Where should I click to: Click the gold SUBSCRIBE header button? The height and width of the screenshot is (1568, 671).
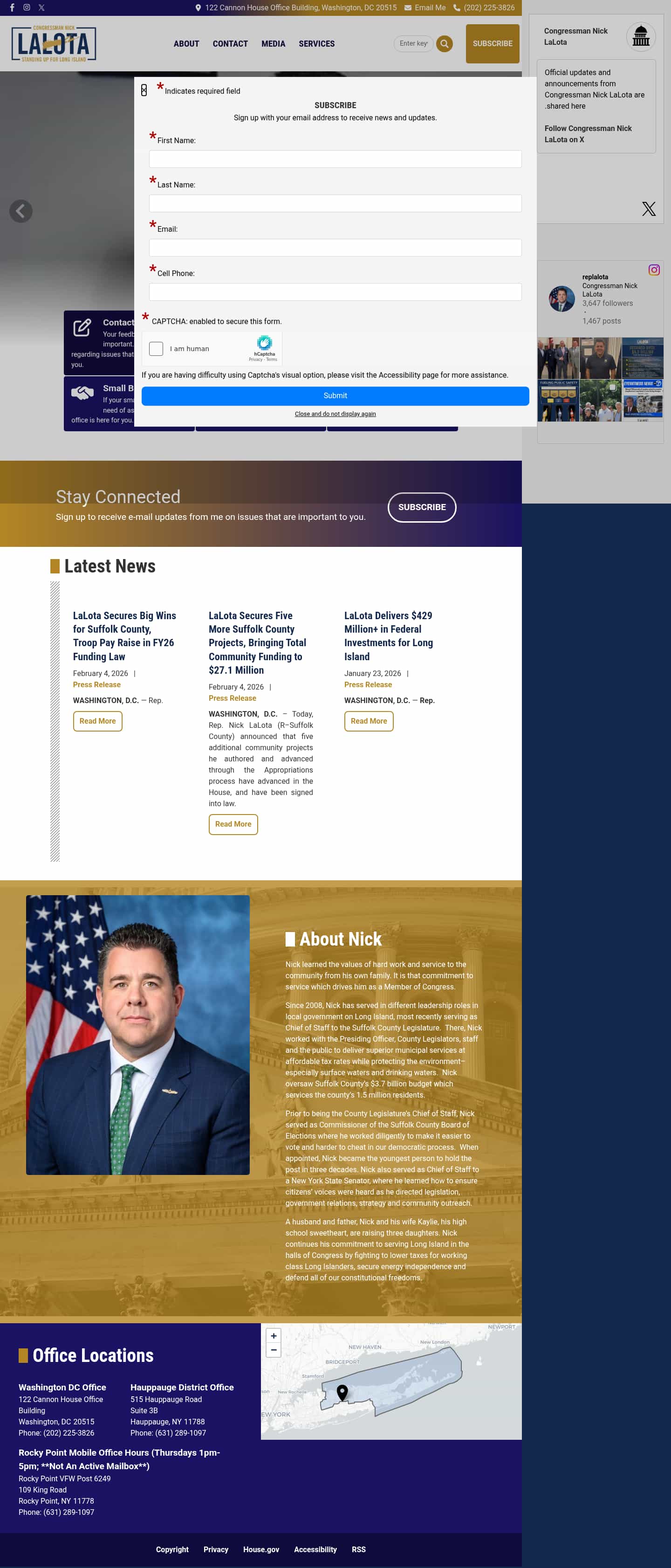(492, 44)
